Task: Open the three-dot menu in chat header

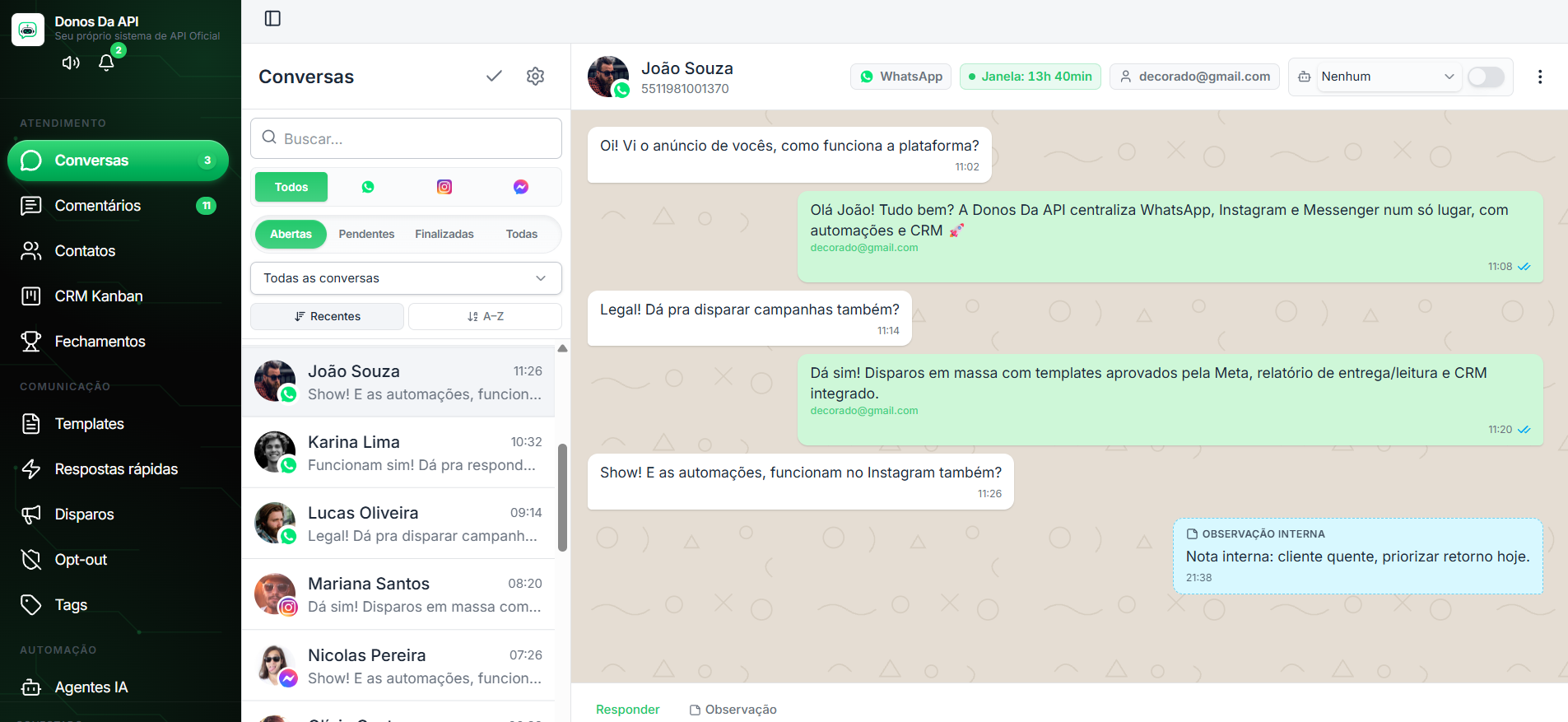Action: [x=1540, y=77]
